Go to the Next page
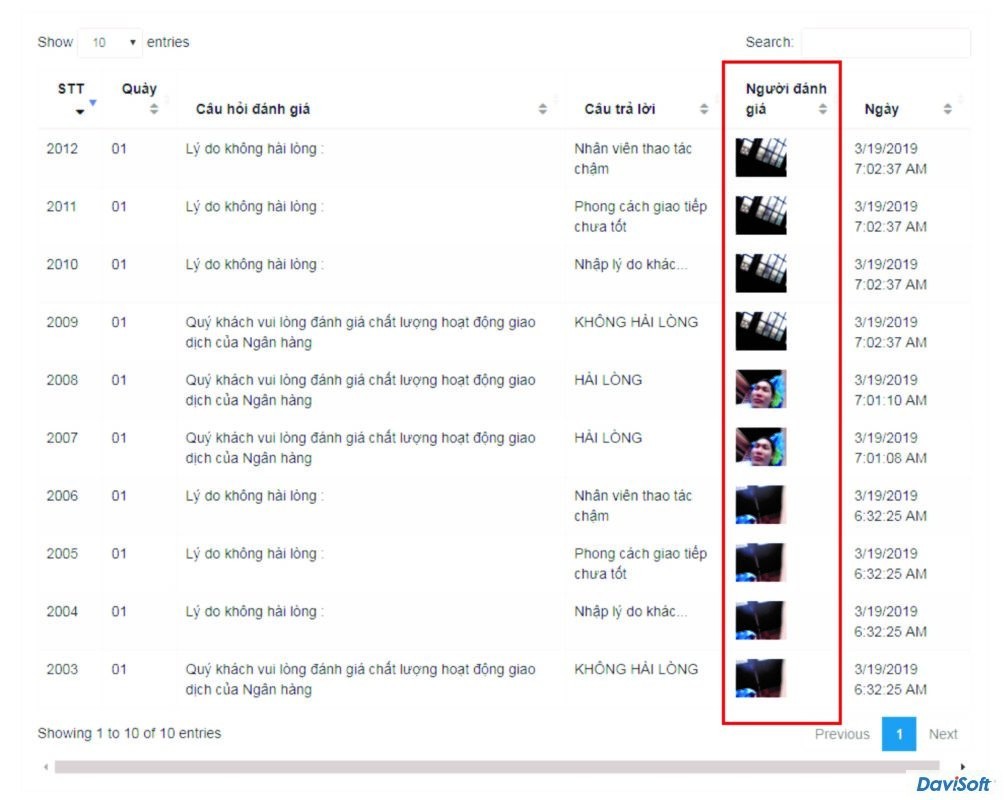Screen dimensions: 1006x800 click(942, 734)
